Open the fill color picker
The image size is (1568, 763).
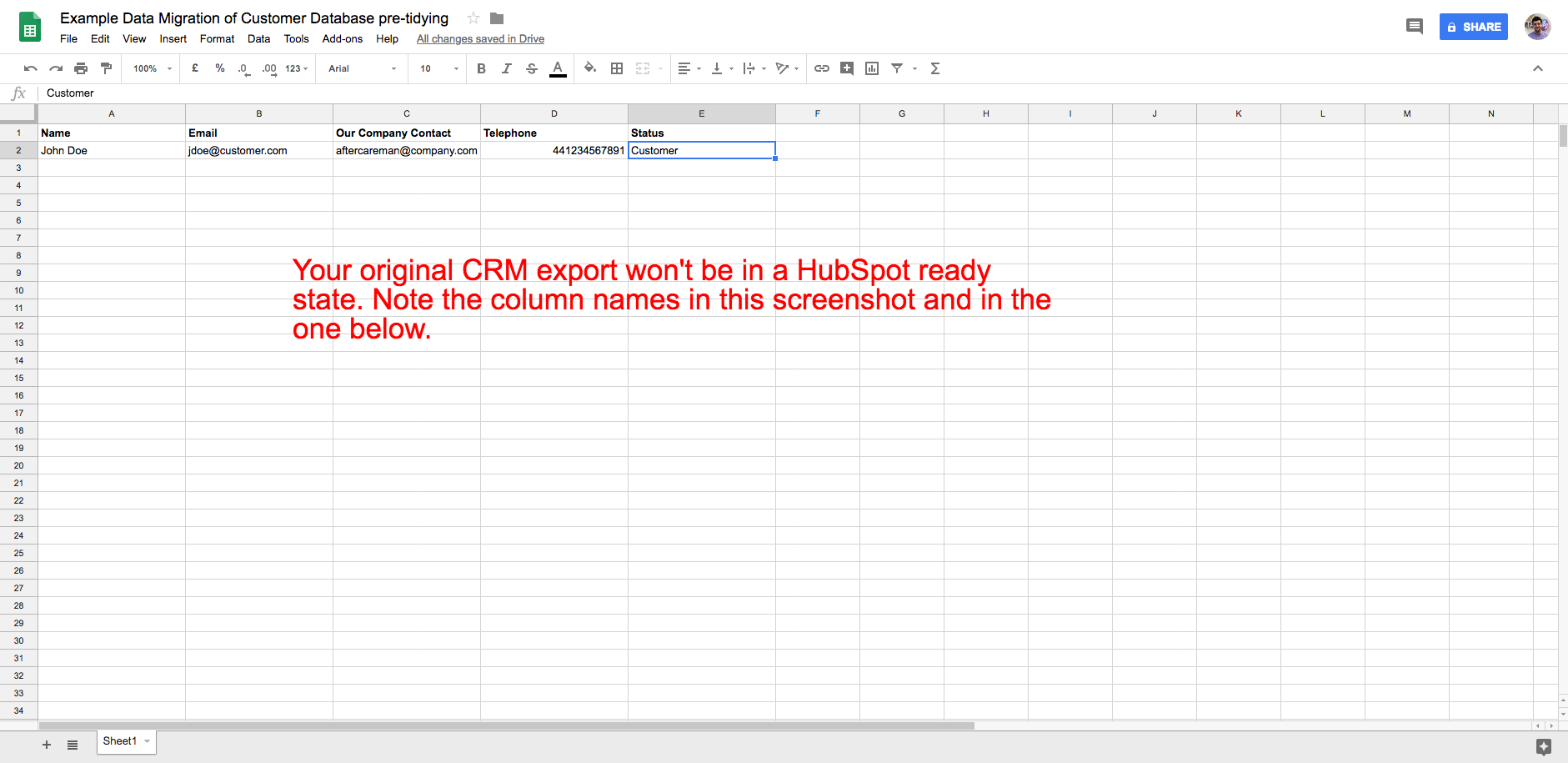[x=590, y=68]
